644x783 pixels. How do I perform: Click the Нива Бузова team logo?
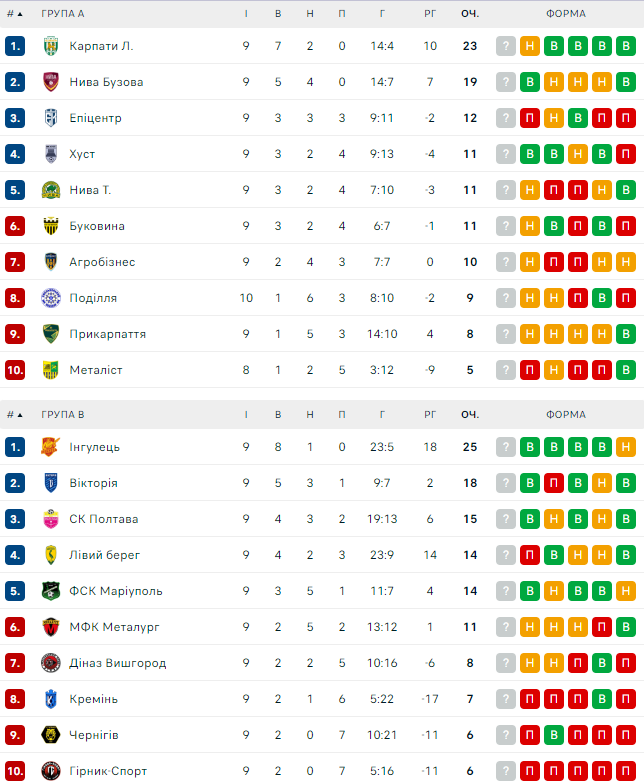51,82
